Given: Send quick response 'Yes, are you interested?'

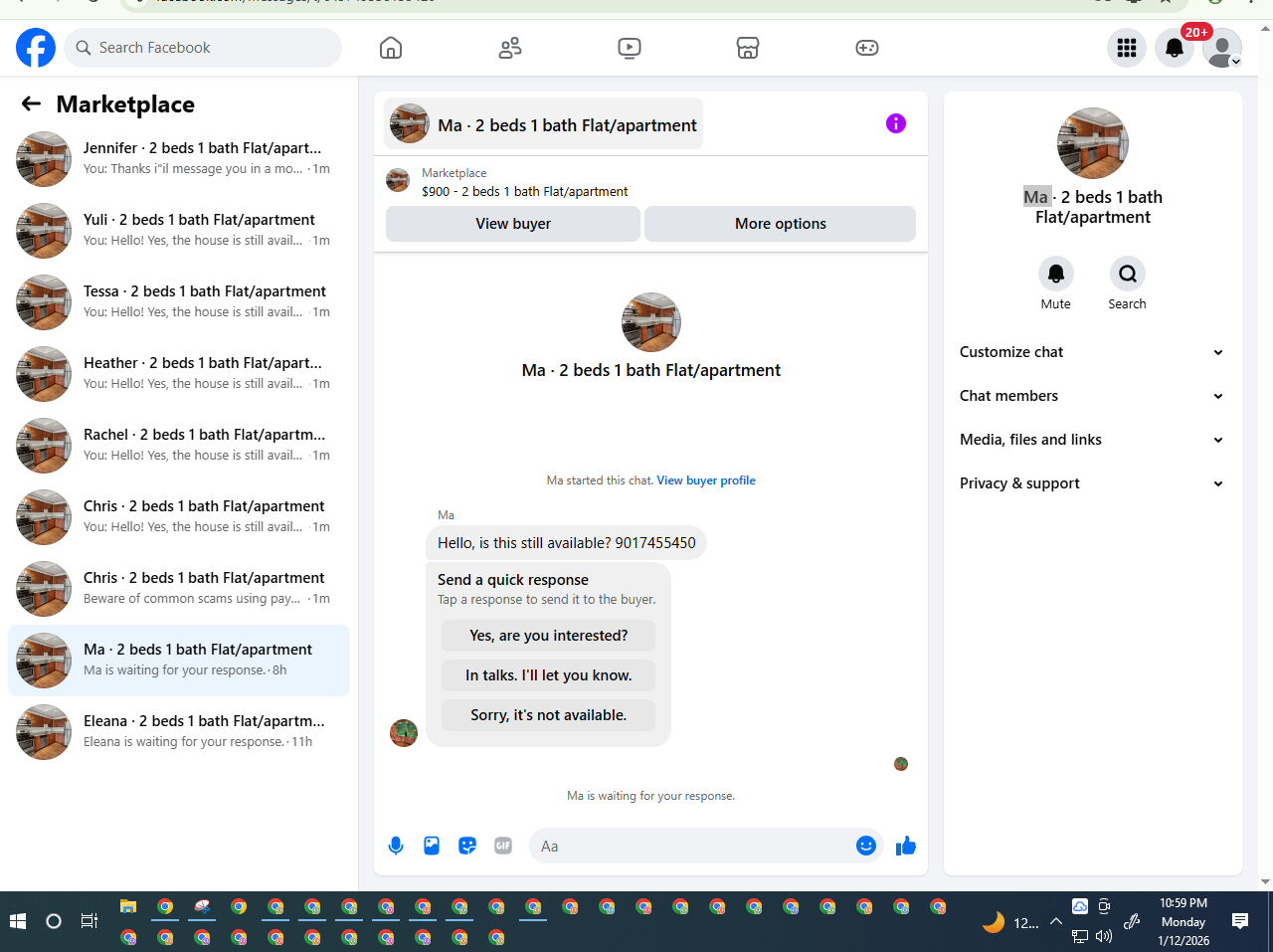Looking at the screenshot, I should tap(549, 636).
